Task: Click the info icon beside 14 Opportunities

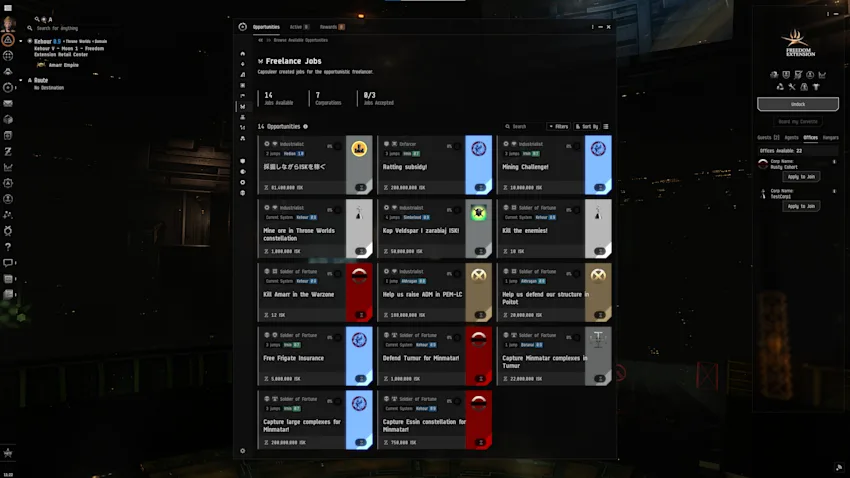Action: pos(305,126)
